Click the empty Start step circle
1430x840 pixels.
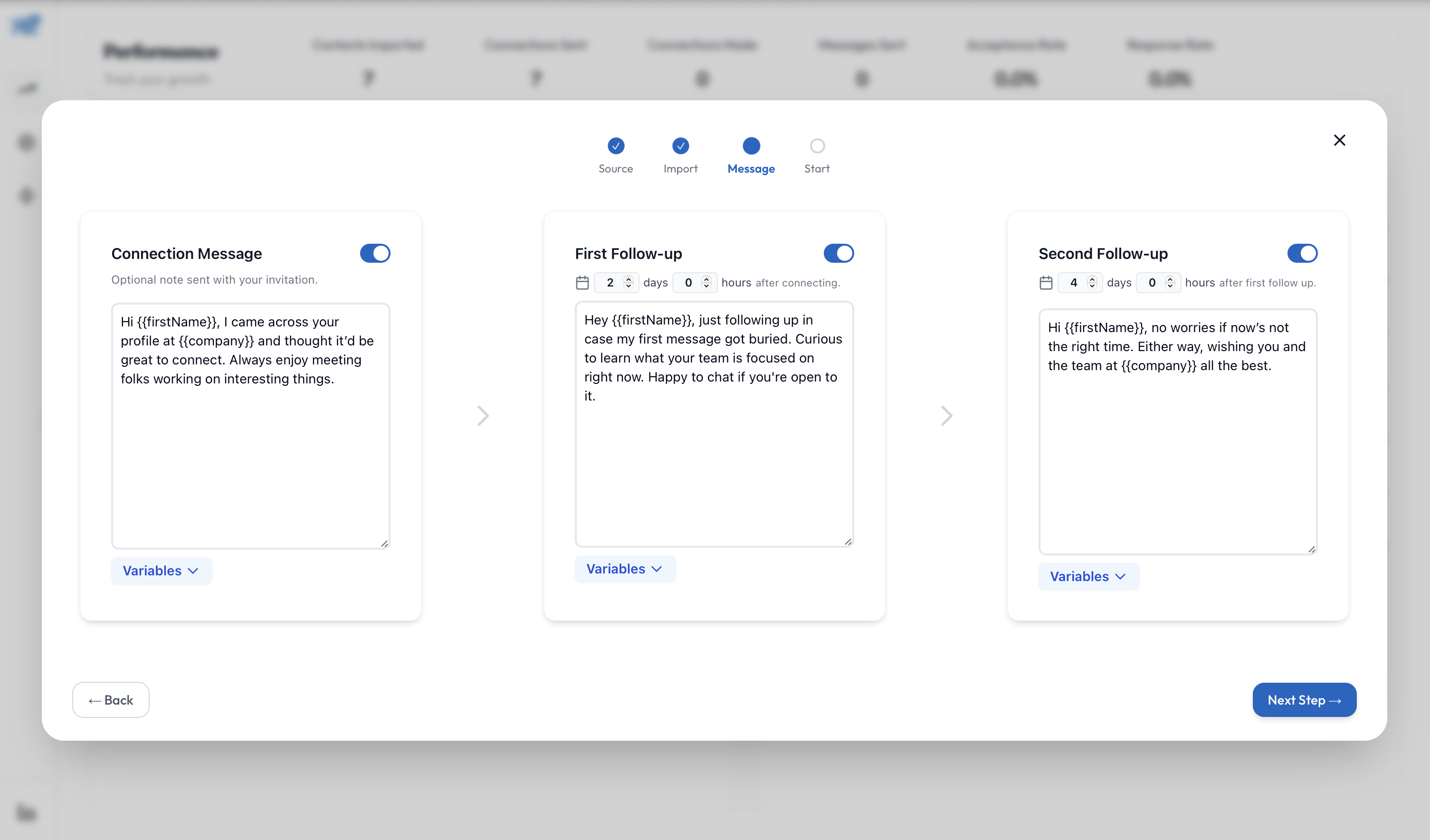[x=817, y=146]
